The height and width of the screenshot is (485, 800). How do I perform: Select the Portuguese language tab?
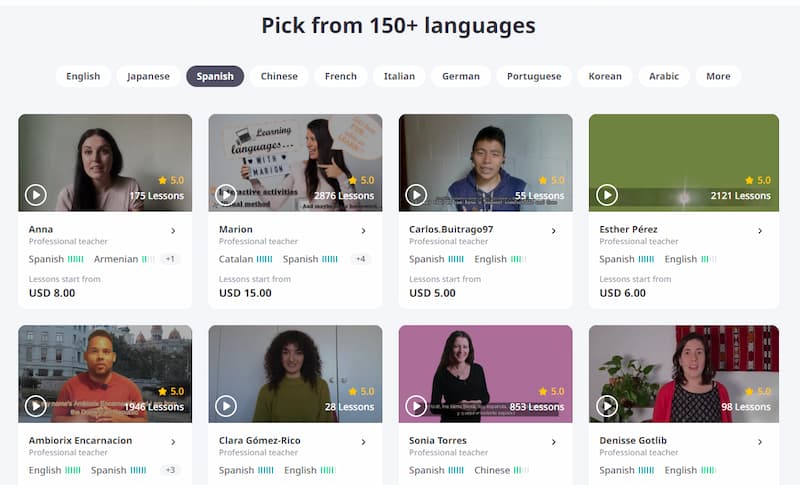(534, 76)
